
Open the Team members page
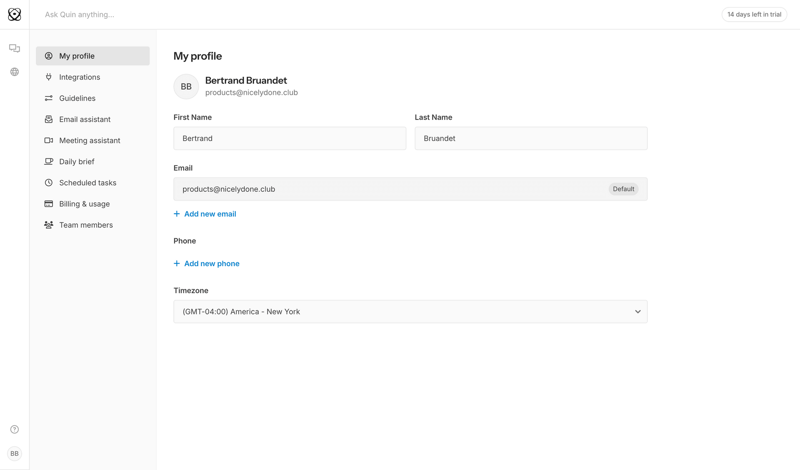85,225
